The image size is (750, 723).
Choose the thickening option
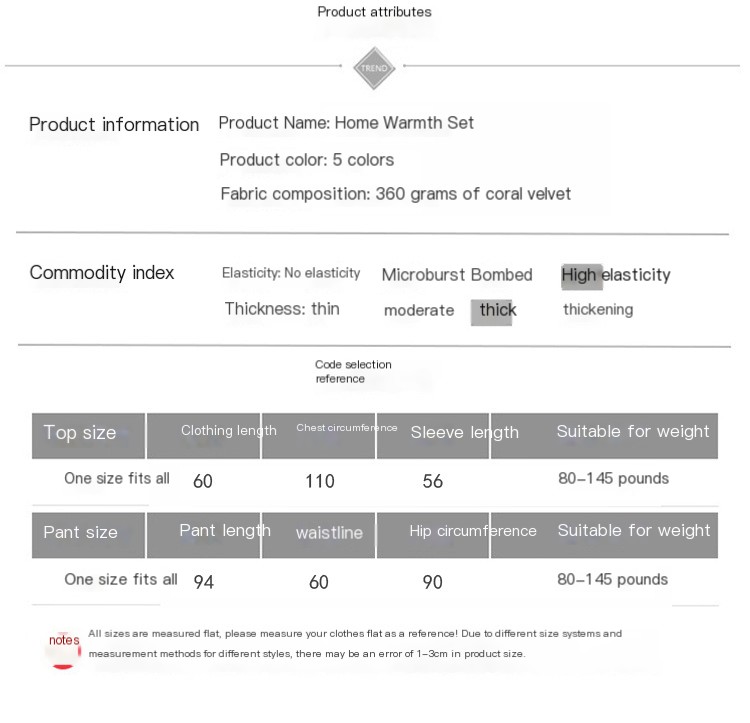pyautogui.click(x=598, y=310)
